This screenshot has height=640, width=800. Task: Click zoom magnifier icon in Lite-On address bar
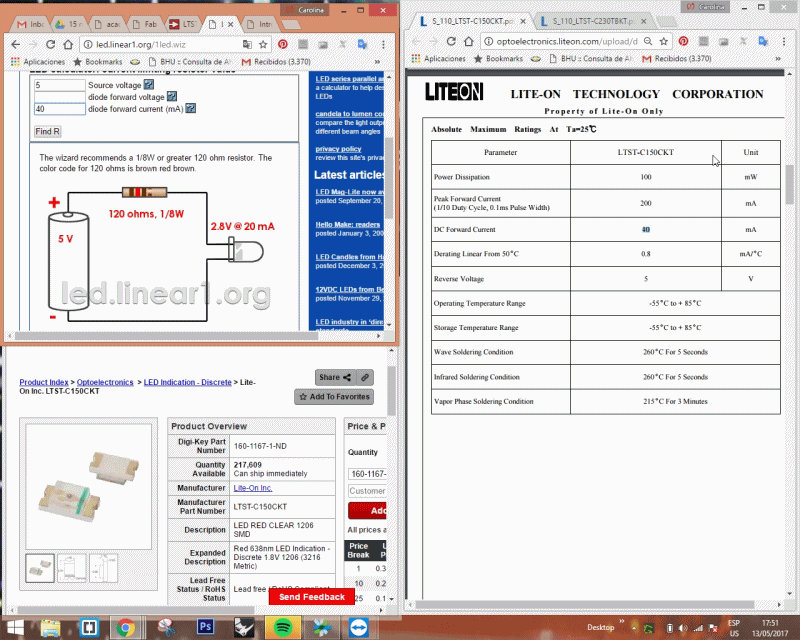(648, 41)
